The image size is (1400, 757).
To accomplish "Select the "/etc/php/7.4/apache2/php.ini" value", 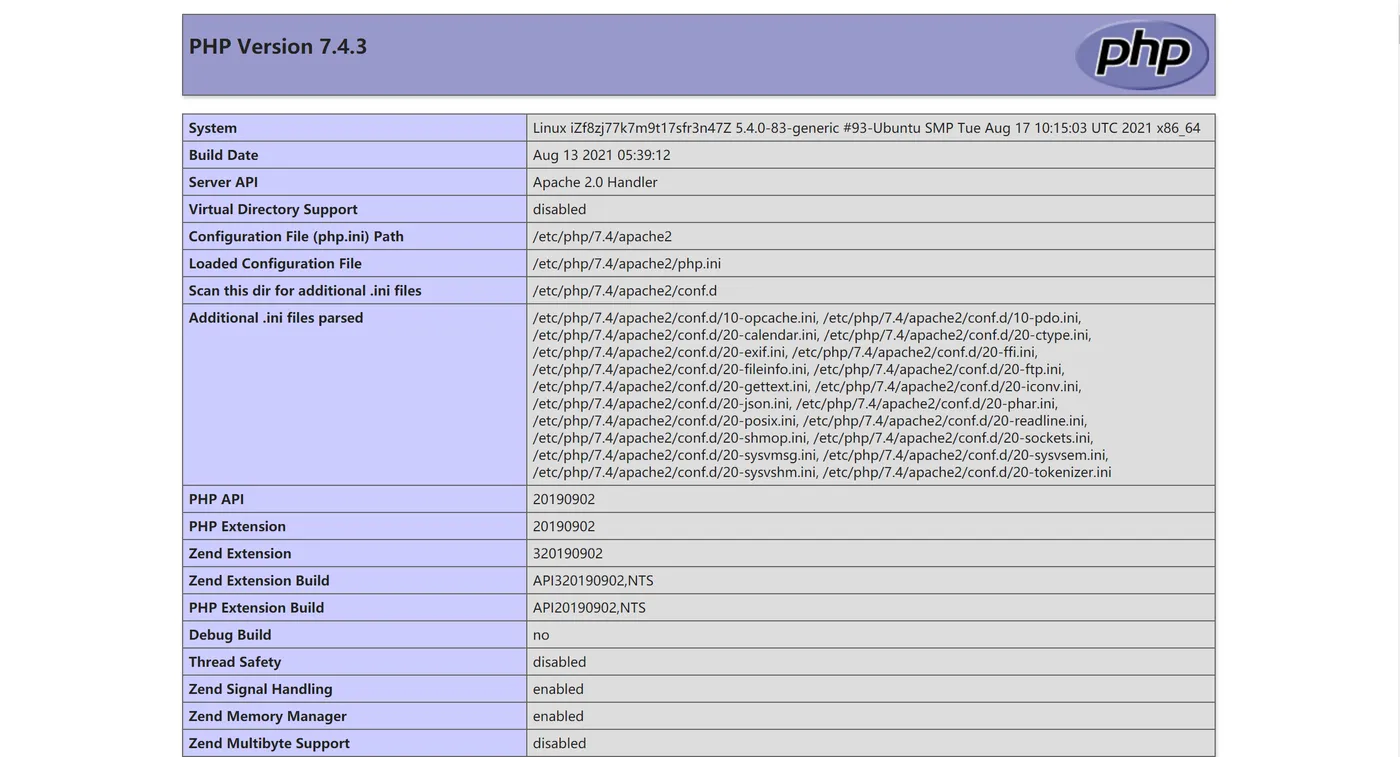I will [x=627, y=263].
